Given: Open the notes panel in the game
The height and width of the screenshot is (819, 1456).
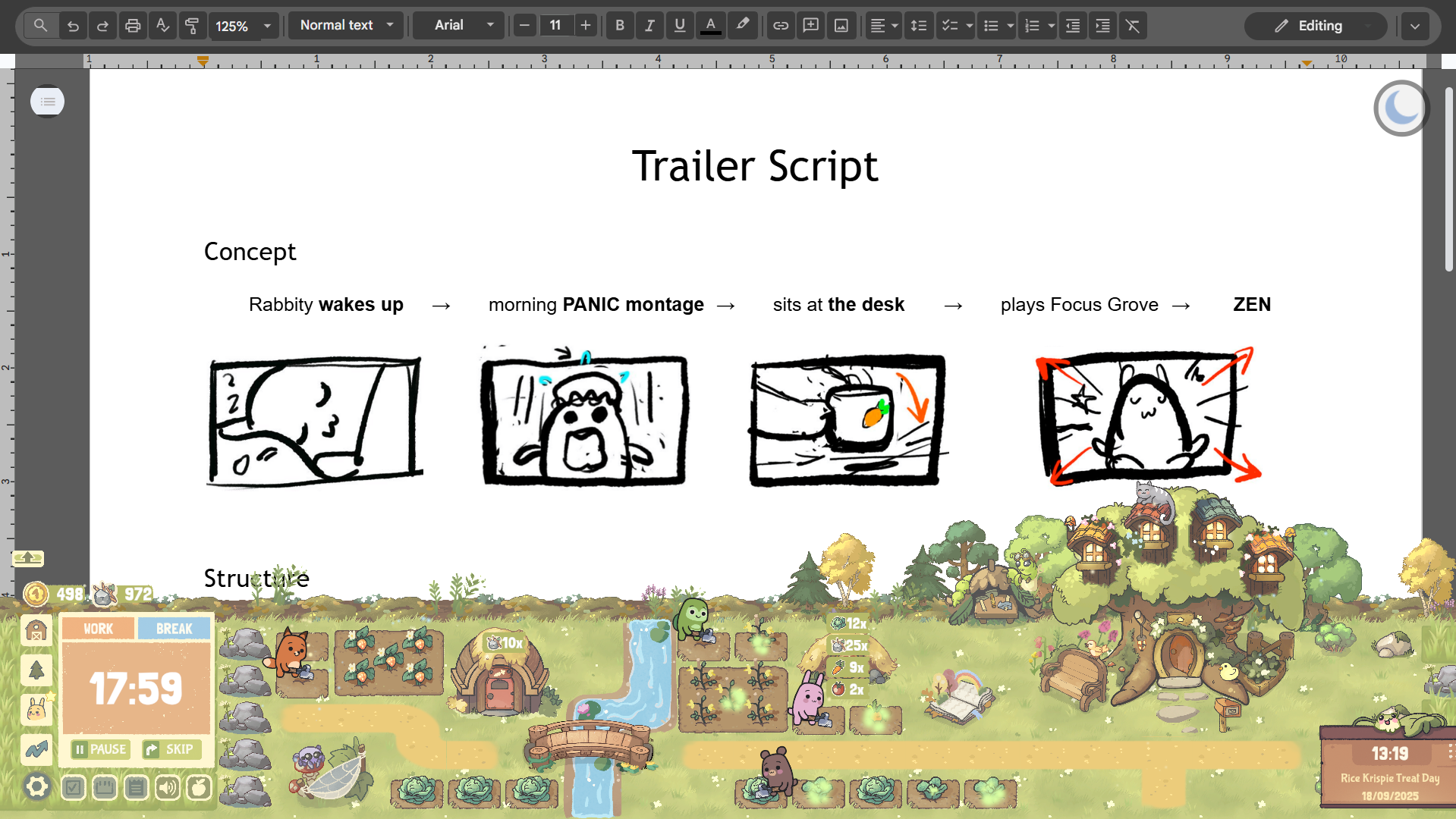Looking at the screenshot, I should (x=137, y=788).
